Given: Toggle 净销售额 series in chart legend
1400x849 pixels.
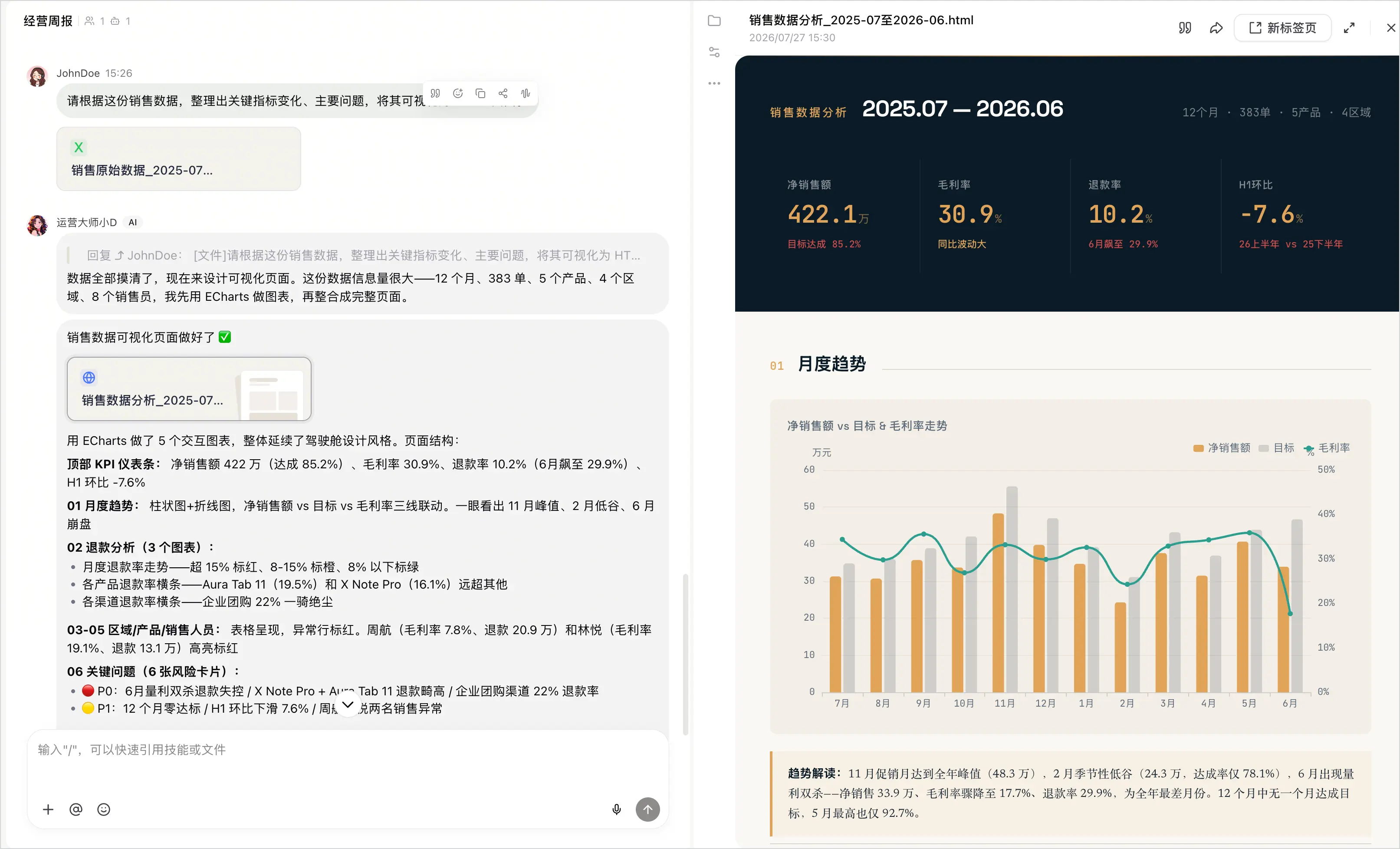Looking at the screenshot, I should [1222, 448].
